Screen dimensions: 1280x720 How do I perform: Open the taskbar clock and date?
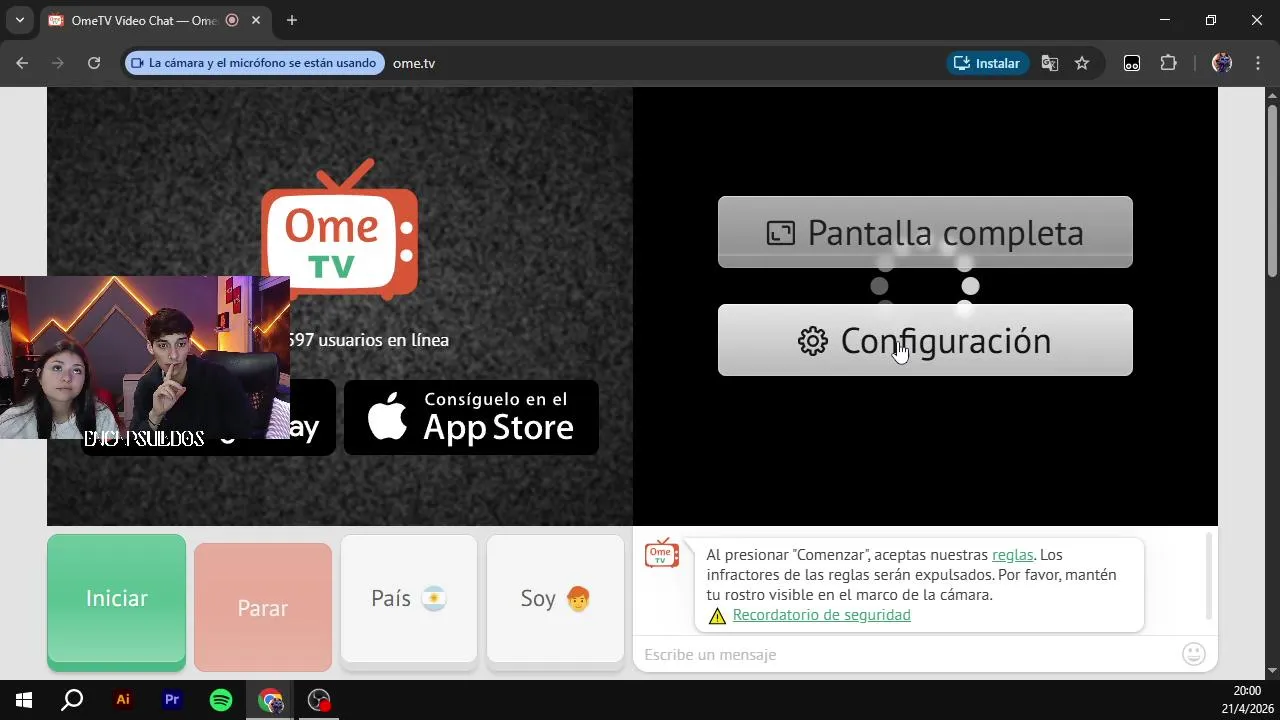pyautogui.click(x=1246, y=700)
